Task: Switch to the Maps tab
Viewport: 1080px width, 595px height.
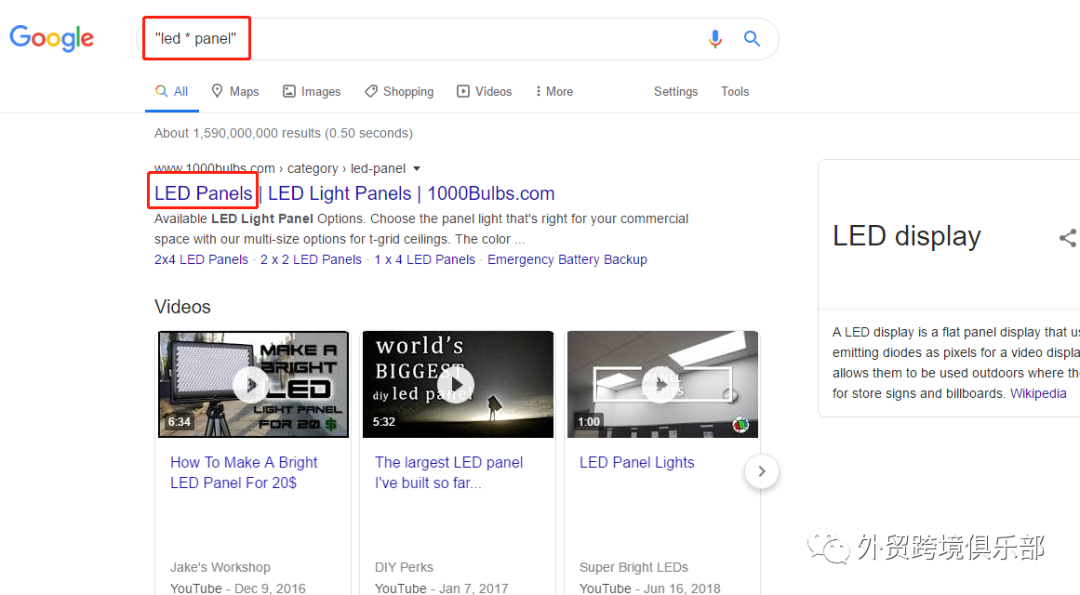Action: point(235,92)
